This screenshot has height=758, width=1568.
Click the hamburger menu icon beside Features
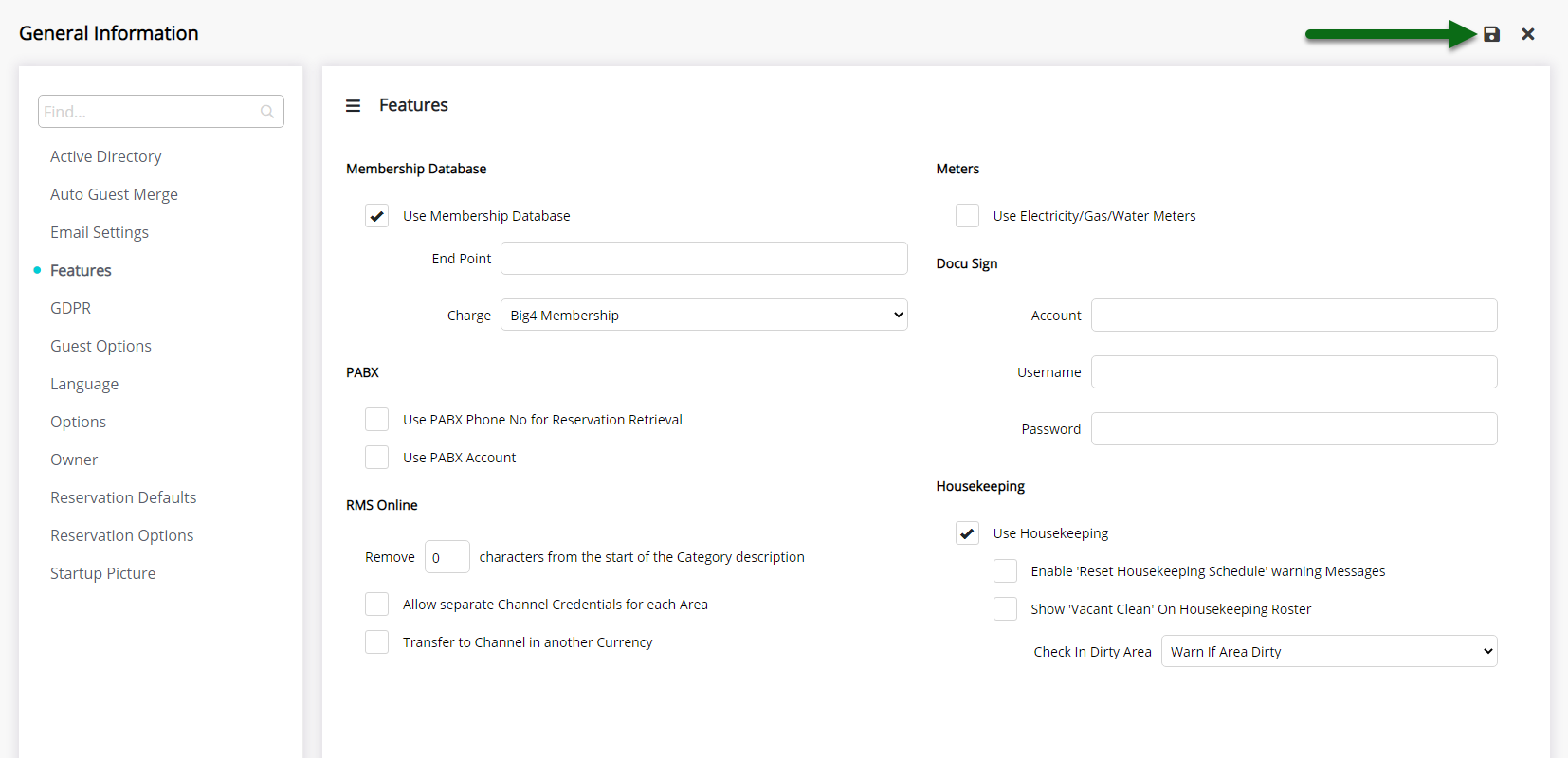(x=353, y=105)
